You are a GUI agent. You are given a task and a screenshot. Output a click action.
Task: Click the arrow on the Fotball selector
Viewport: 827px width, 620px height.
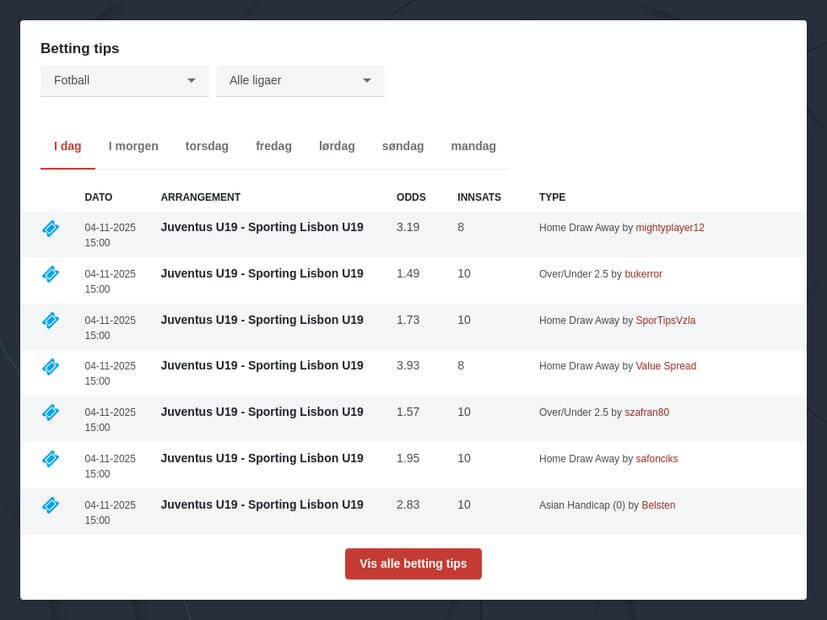191,80
